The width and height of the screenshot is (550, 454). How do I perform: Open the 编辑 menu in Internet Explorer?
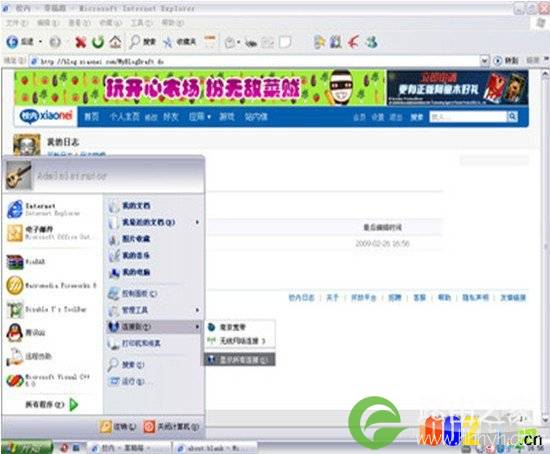click(48, 23)
